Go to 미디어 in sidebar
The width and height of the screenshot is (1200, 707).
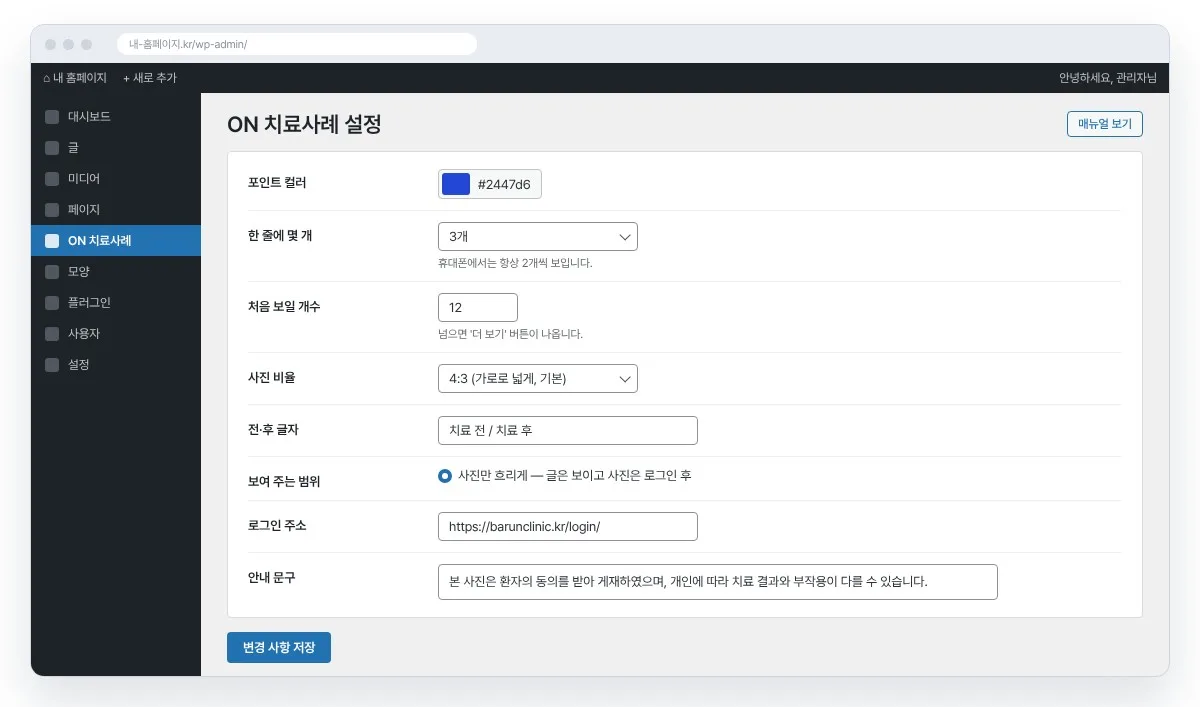click(116, 179)
